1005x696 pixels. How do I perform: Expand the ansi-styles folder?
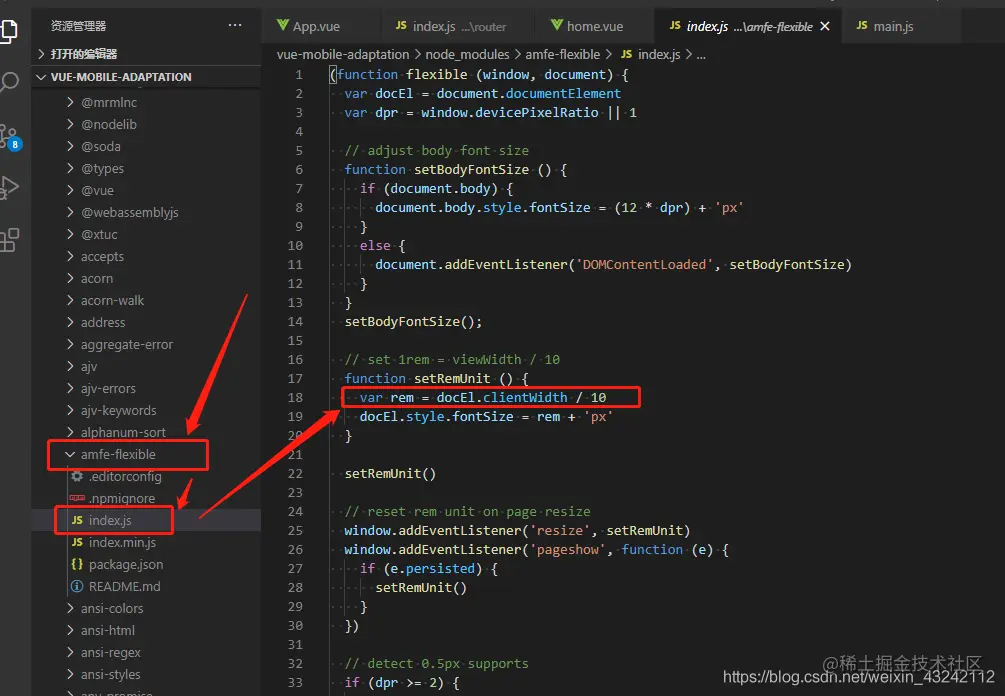tap(146, 674)
